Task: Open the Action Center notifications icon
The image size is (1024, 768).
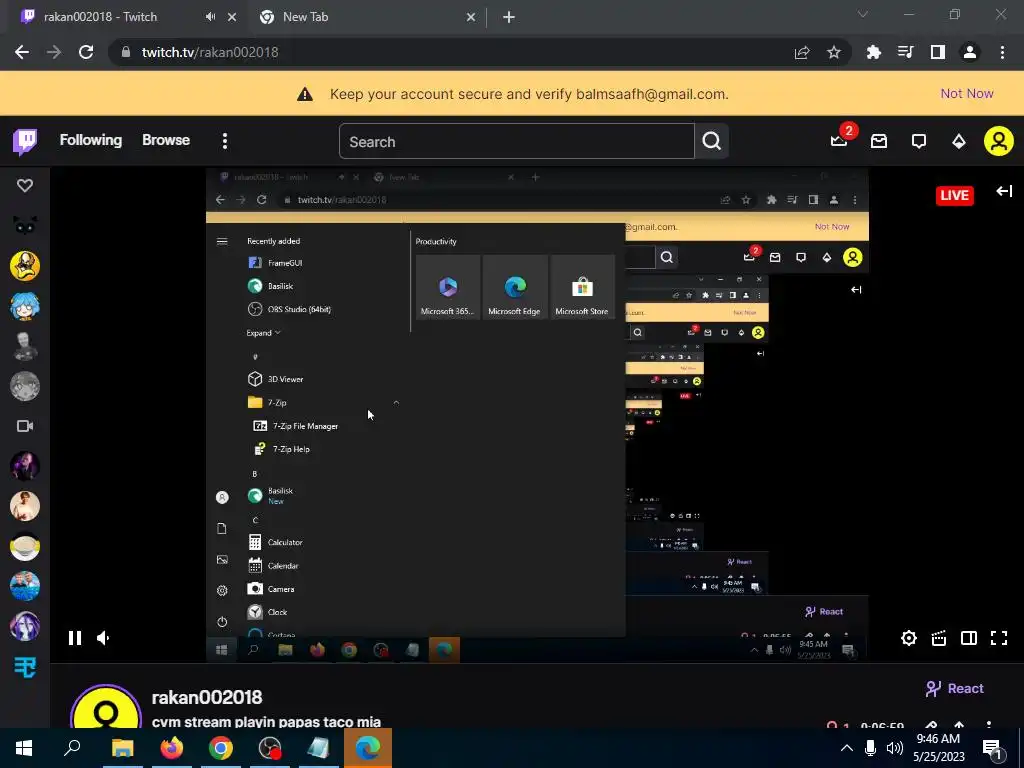Action: pyautogui.click(x=992, y=748)
